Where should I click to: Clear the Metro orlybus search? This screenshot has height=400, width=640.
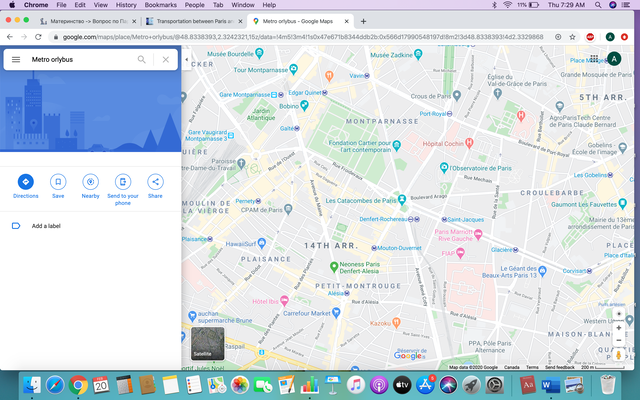click(166, 60)
